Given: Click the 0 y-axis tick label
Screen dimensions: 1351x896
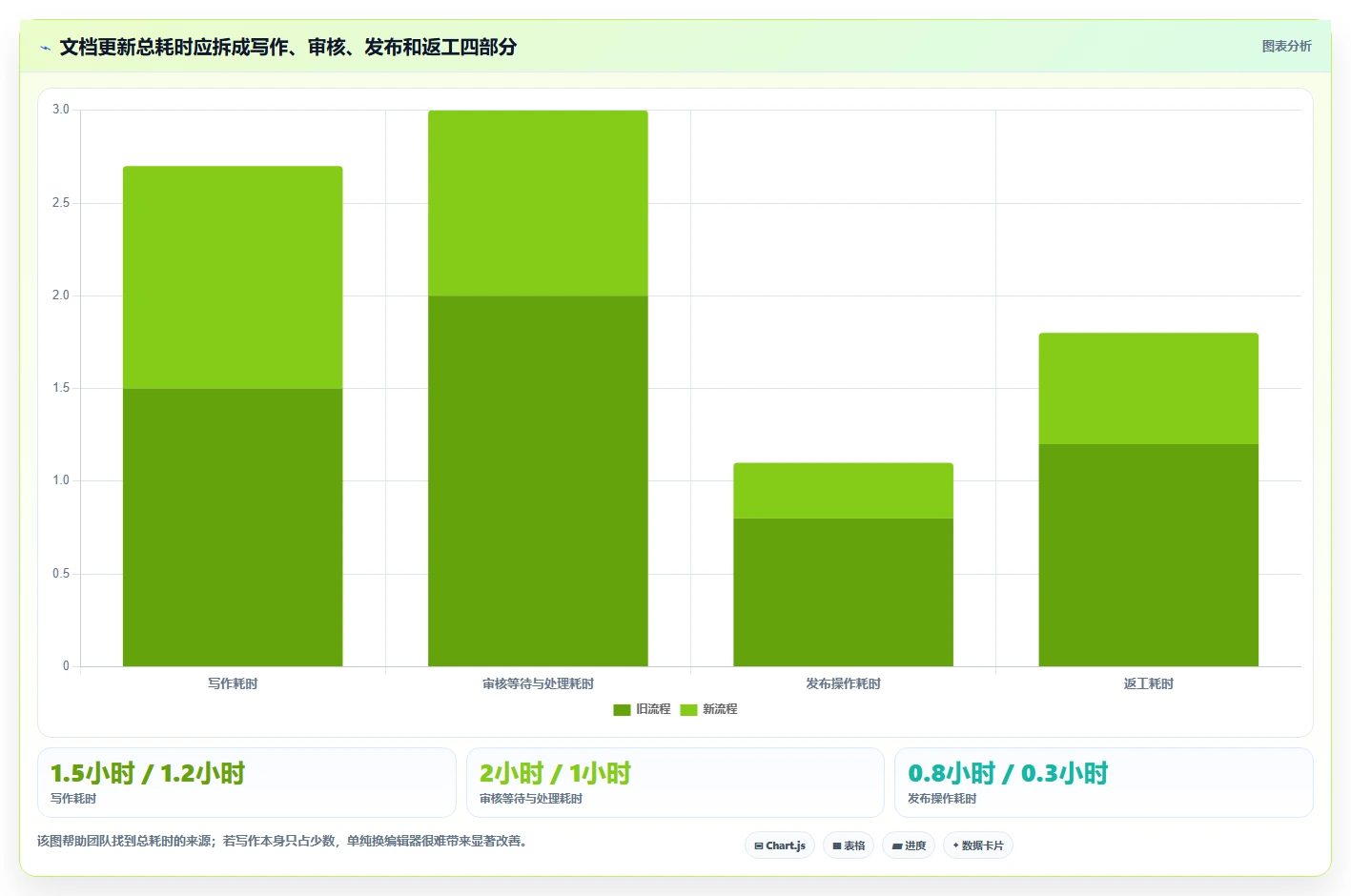Looking at the screenshot, I should click(66, 666).
